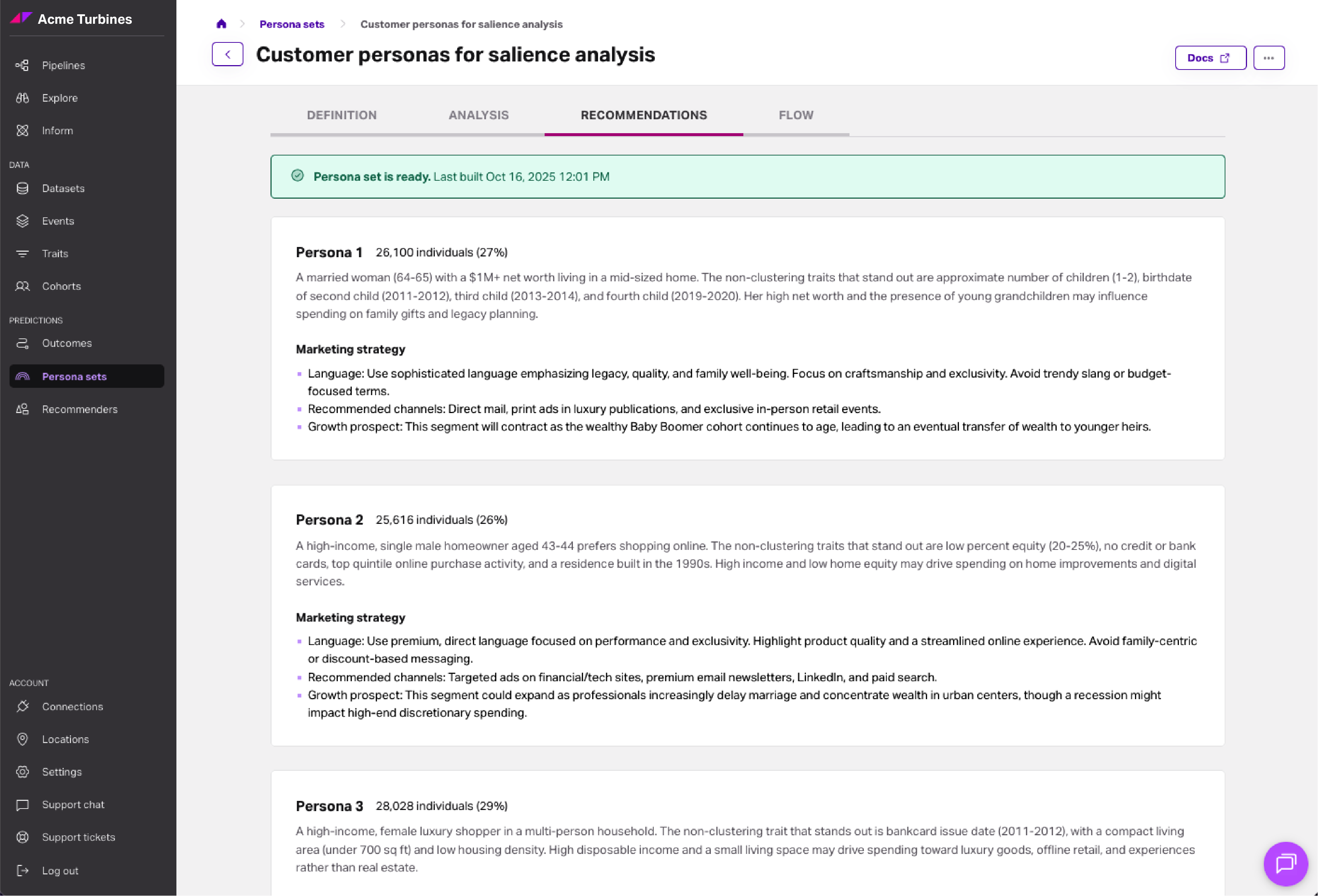Open the Flow tab
Image resolution: width=1318 pixels, height=896 pixels.
[796, 115]
